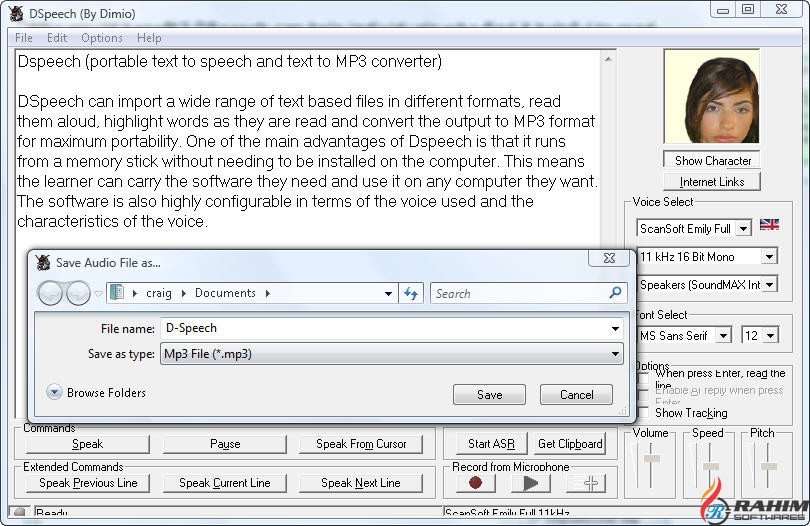Open Save as type dropdown

click(392, 354)
